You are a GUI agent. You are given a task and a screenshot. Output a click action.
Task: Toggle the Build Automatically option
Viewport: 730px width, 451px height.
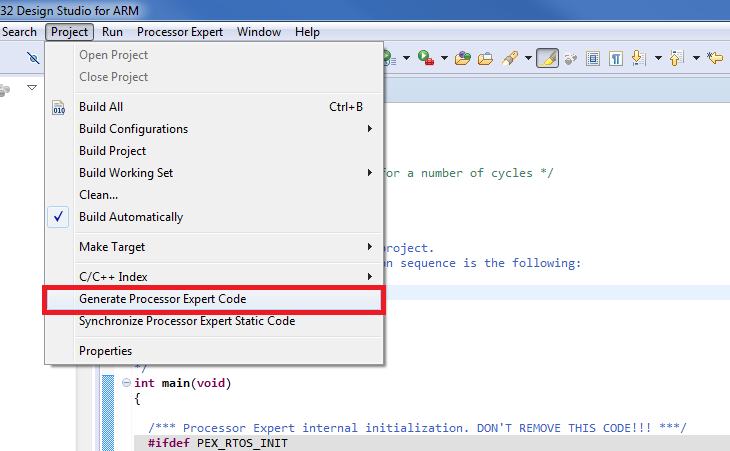130,217
